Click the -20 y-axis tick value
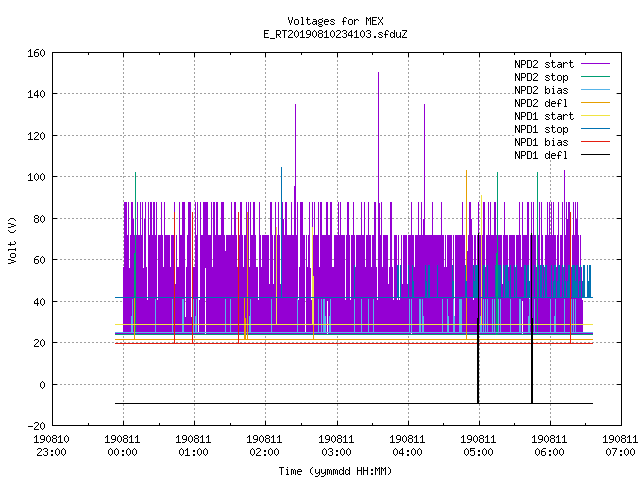The width and height of the screenshot is (640, 480). (x=36, y=426)
